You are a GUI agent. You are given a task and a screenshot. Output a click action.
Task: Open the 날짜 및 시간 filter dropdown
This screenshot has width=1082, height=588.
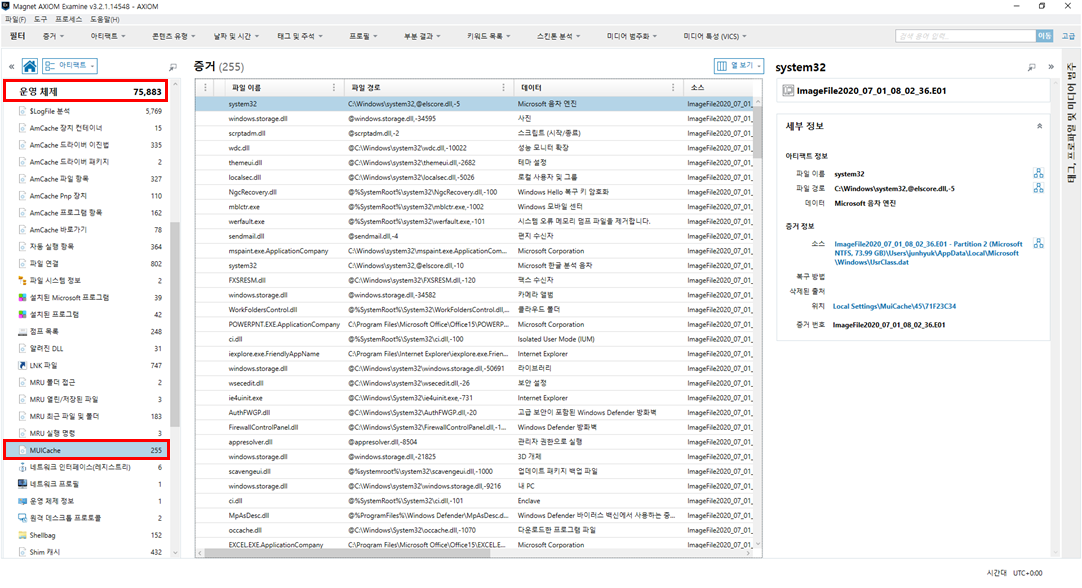click(236, 37)
